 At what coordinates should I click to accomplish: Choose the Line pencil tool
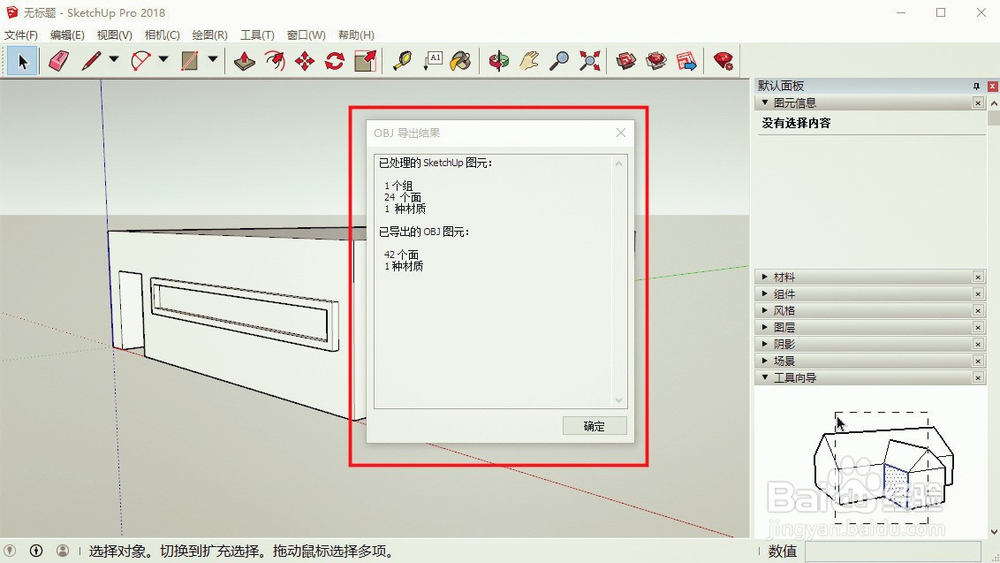coord(91,61)
